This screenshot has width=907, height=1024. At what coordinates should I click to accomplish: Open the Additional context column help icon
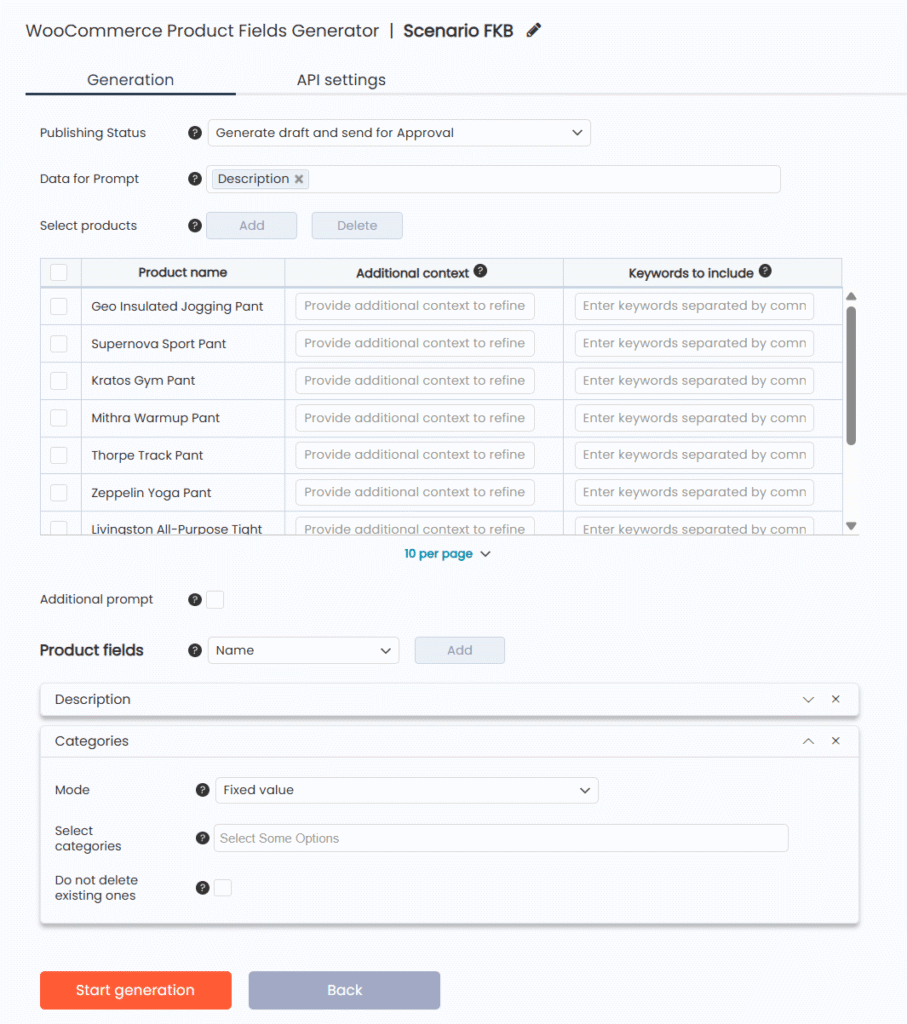481,269
